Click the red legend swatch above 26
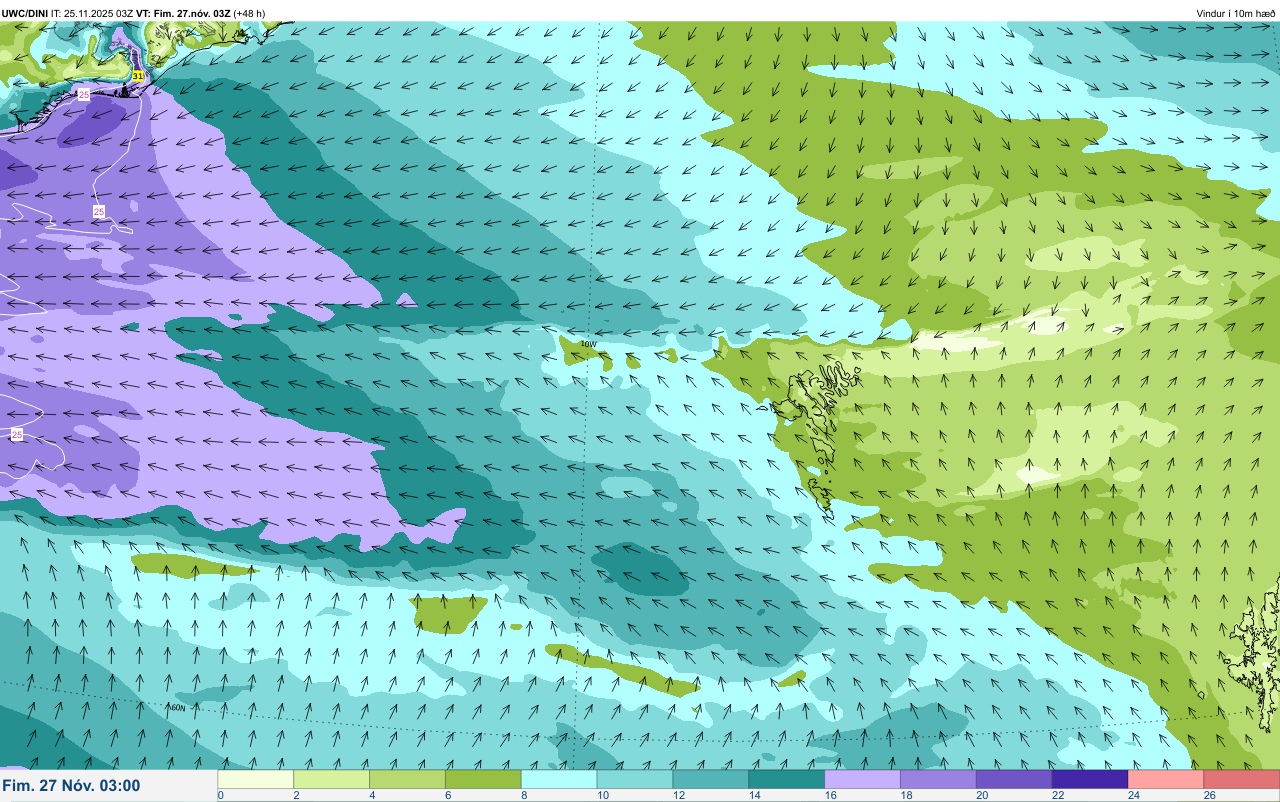This screenshot has width=1280, height=802. [1242, 779]
